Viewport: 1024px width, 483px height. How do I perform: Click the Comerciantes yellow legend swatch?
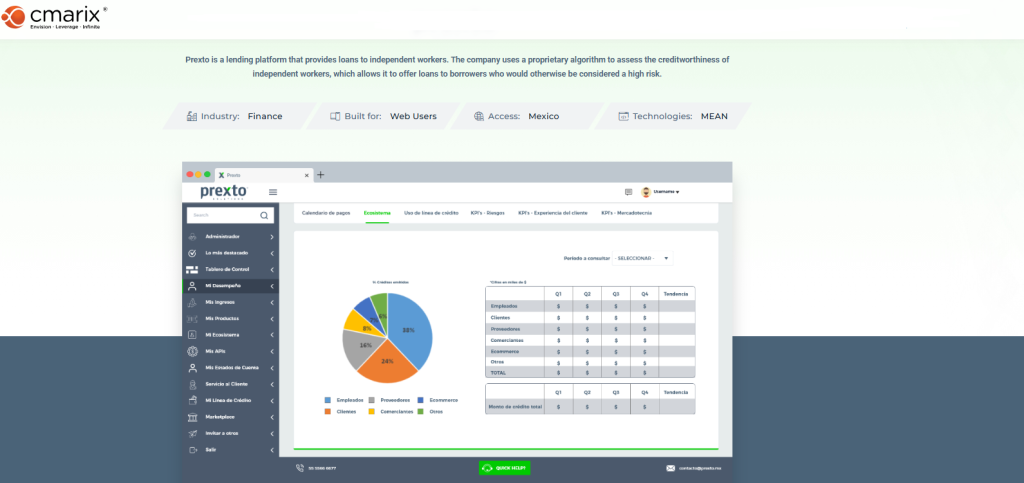coord(372,412)
